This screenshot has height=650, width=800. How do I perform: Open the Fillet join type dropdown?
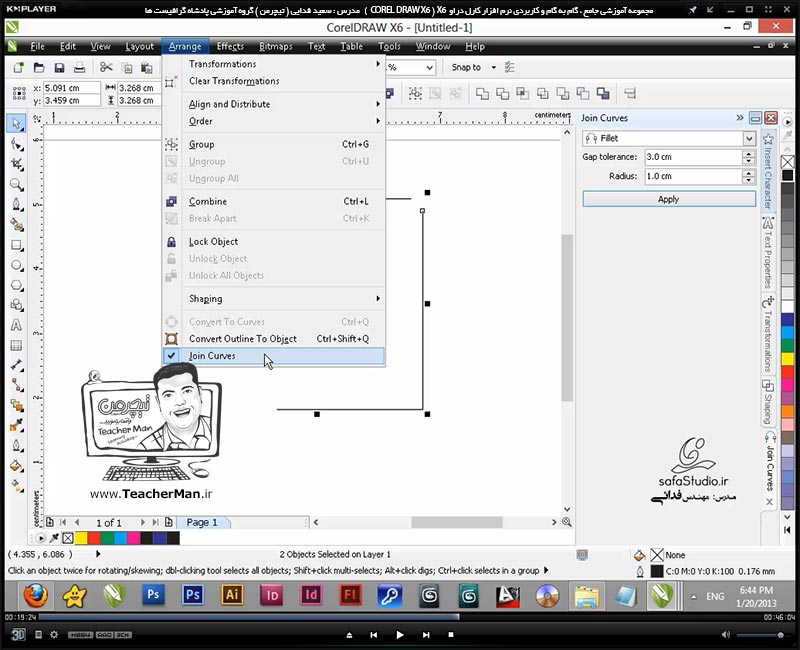click(x=748, y=138)
